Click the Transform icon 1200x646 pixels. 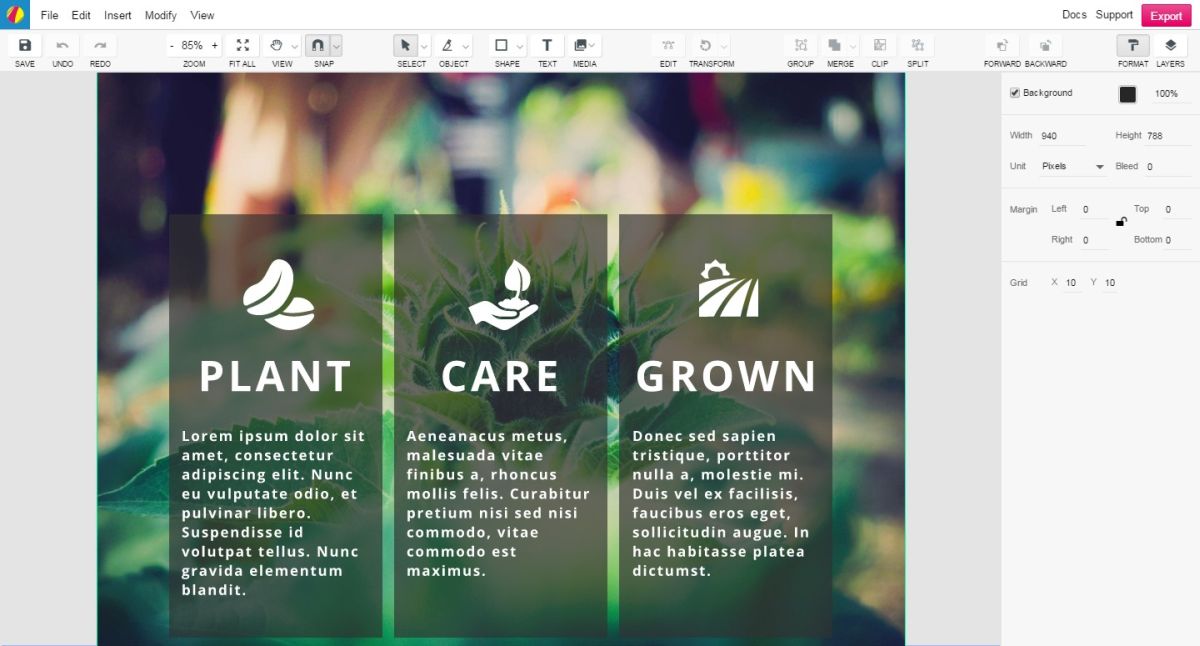coord(705,45)
